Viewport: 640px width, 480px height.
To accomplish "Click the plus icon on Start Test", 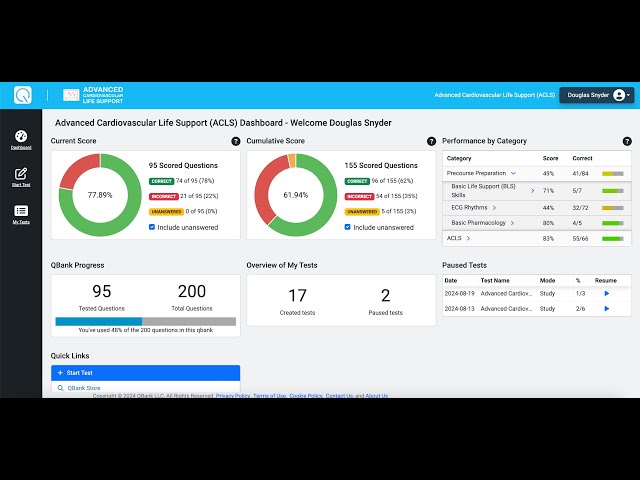I will [60, 373].
